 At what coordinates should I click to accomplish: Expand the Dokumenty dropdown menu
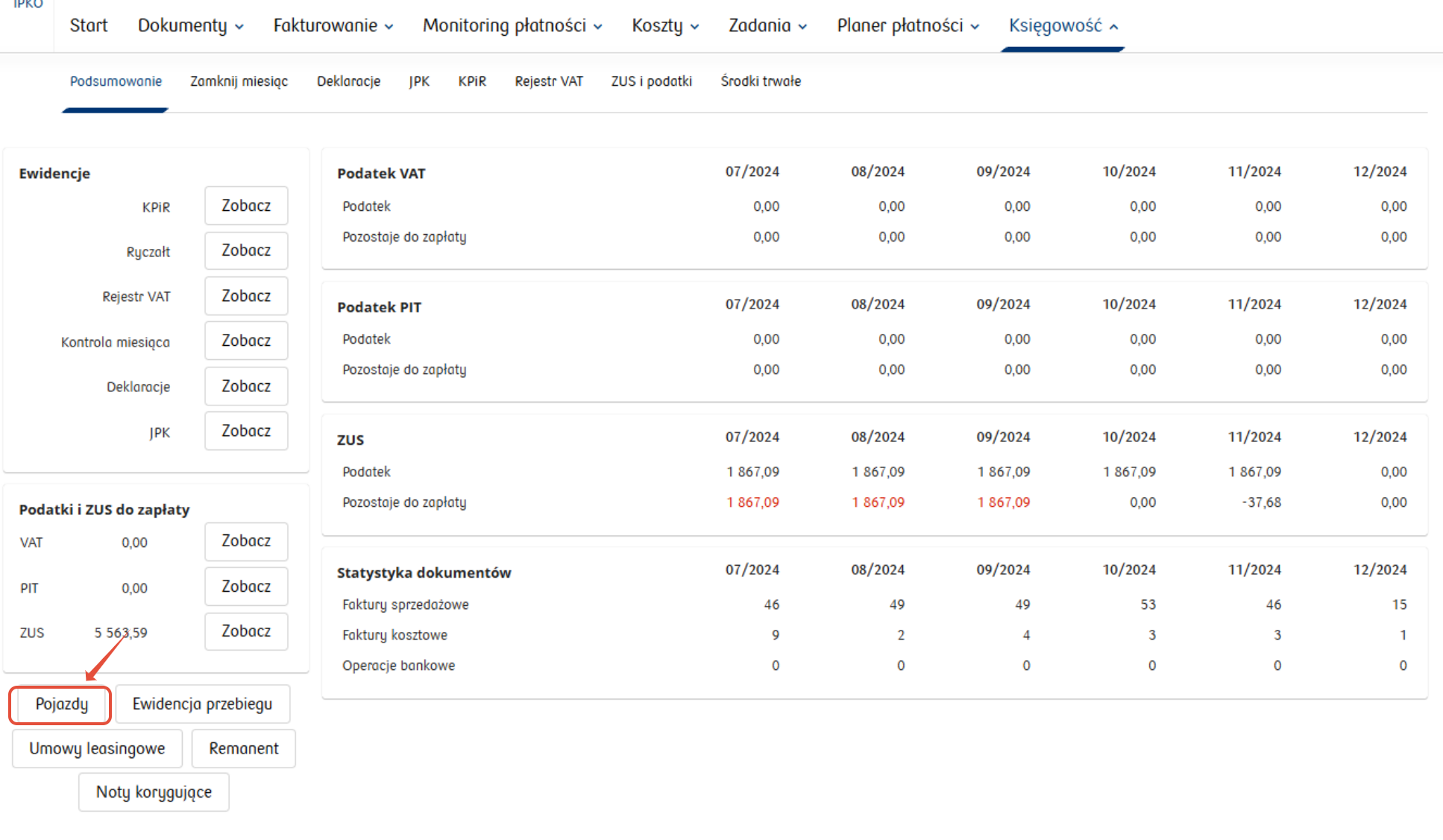tap(190, 25)
